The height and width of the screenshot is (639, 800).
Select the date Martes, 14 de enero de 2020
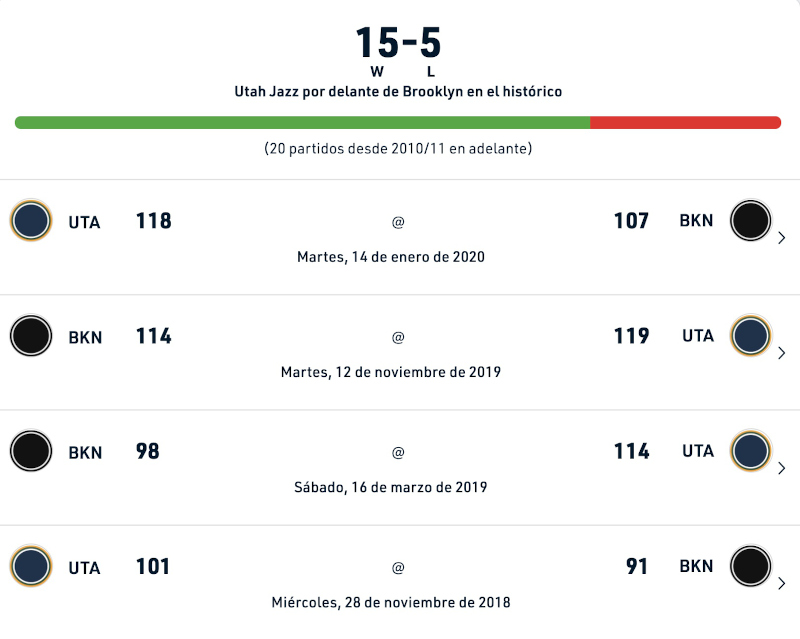coord(391,257)
